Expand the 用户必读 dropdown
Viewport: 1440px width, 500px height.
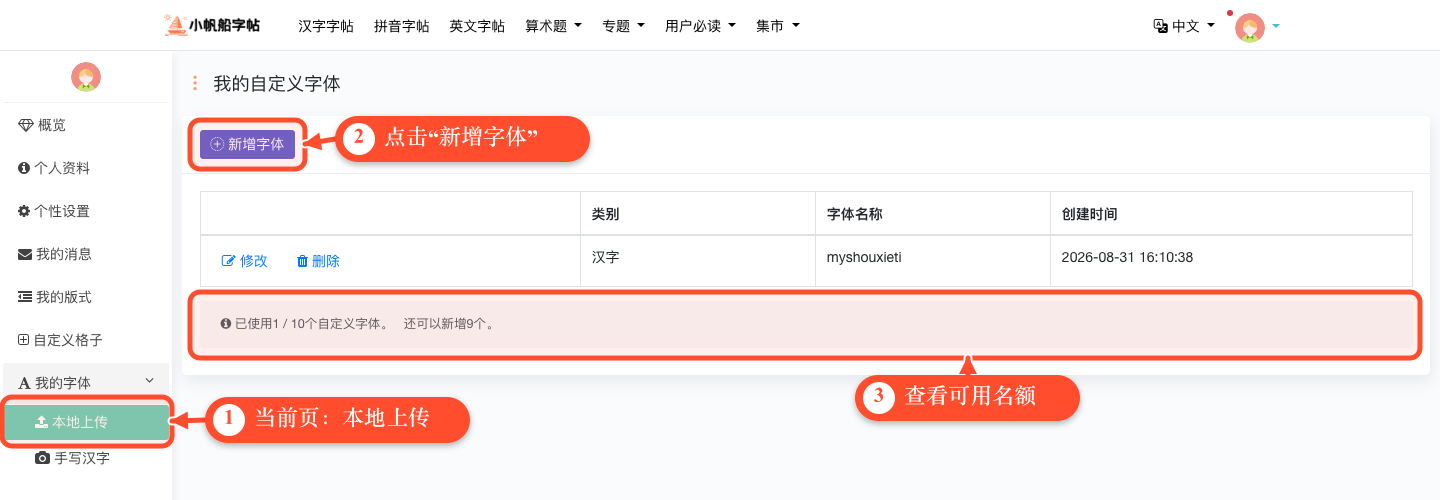click(x=700, y=26)
